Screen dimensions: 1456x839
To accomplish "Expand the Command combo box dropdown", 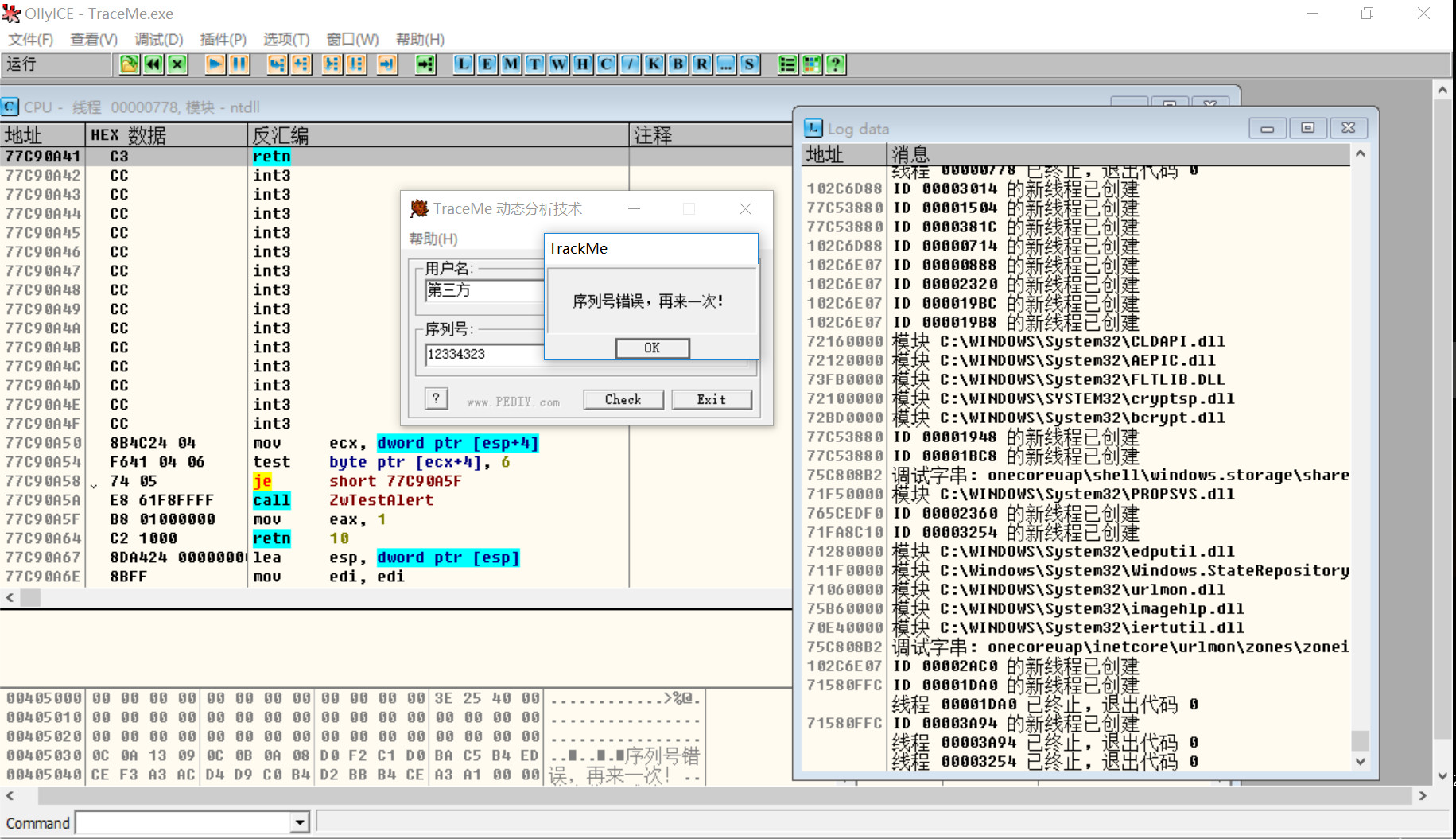I will pos(300,822).
